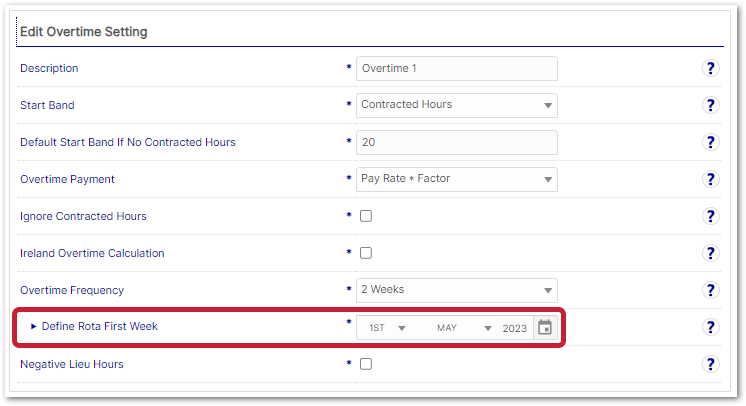Change the day dropdown showing 1ST
This screenshot has width=746, height=406.
click(388, 328)
